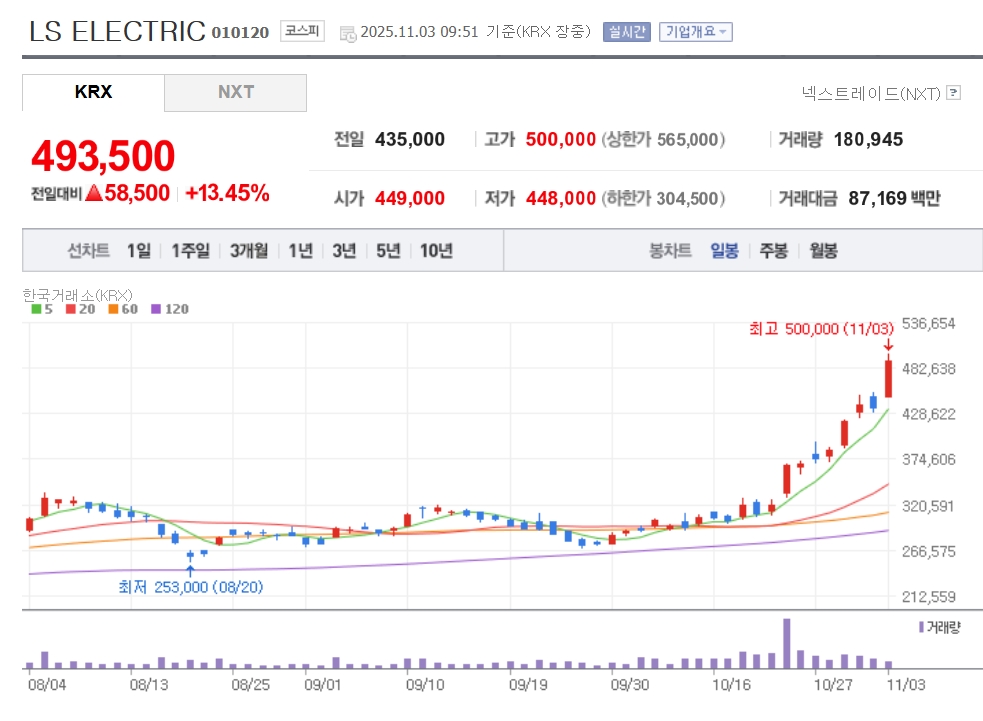Click the 최고 500,000 (11/03) chart marker
The image size is (983, 721).
[821, 329]
